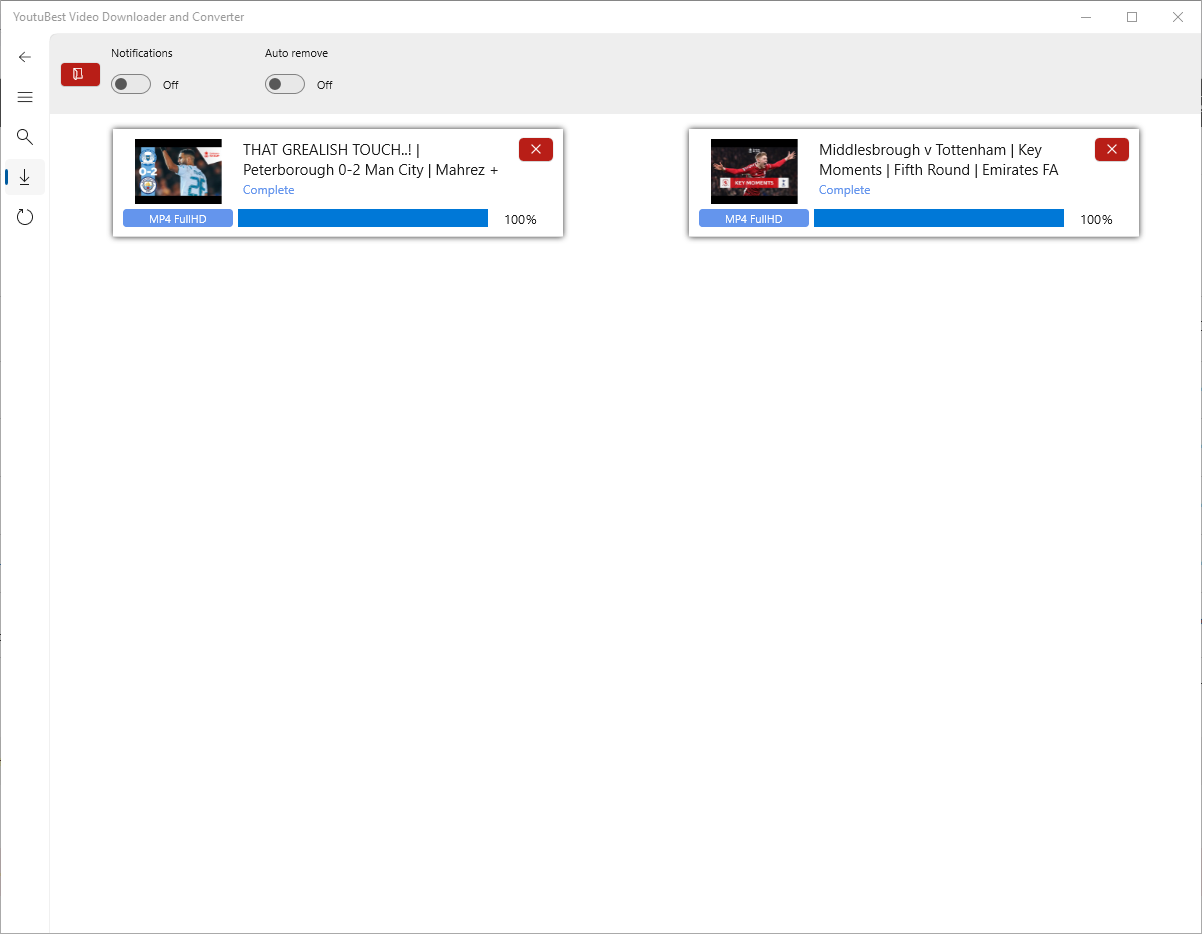The width and height of the screenshot is (1202, 934).
Task: Open the hamburger navigation menu
Action: (25, 97)
